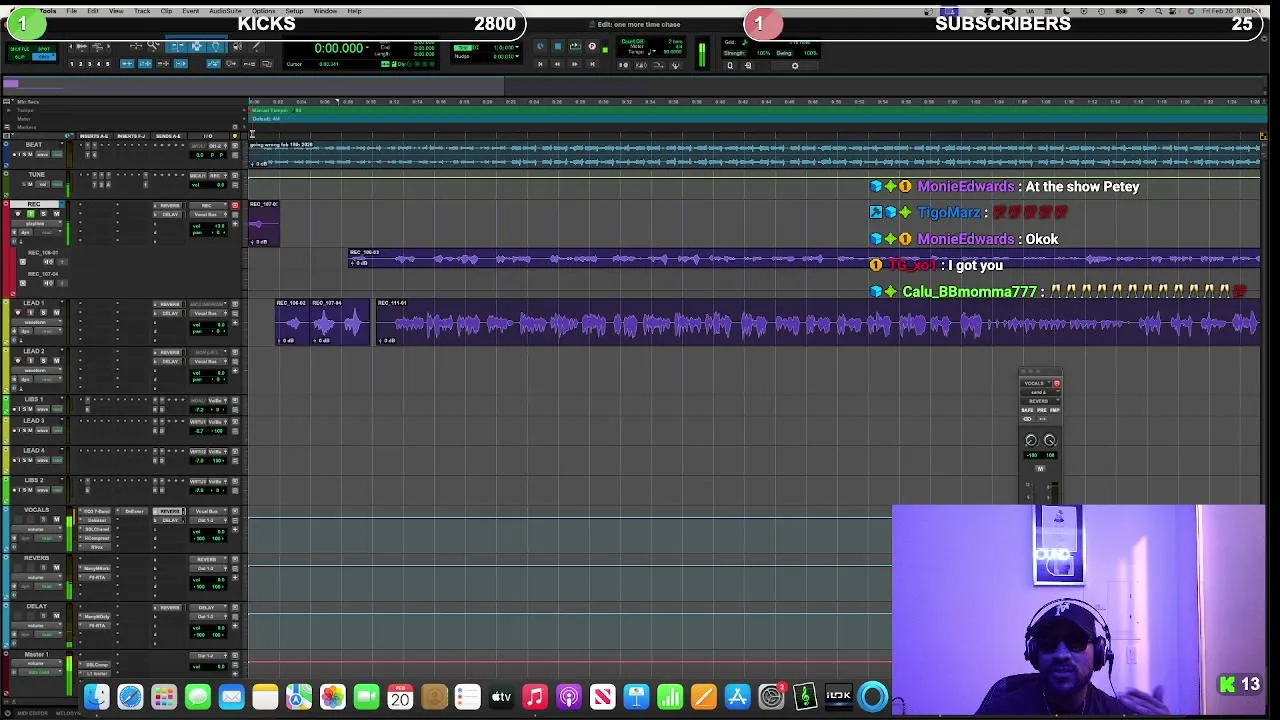Open the Photos app in Dock
1280x720 pixels.
(332, 696)
